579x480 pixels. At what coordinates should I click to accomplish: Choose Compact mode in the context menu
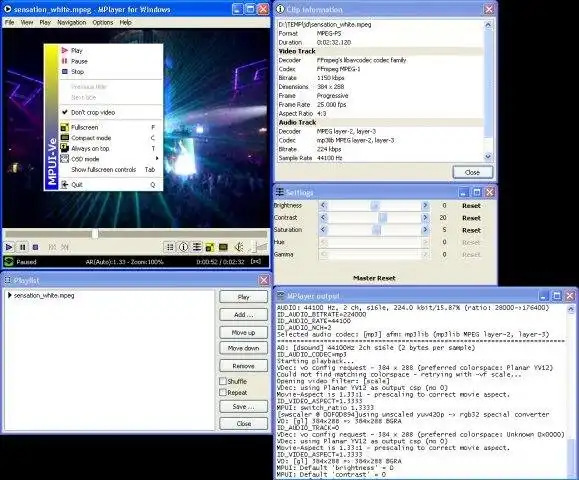coord(111,138)
